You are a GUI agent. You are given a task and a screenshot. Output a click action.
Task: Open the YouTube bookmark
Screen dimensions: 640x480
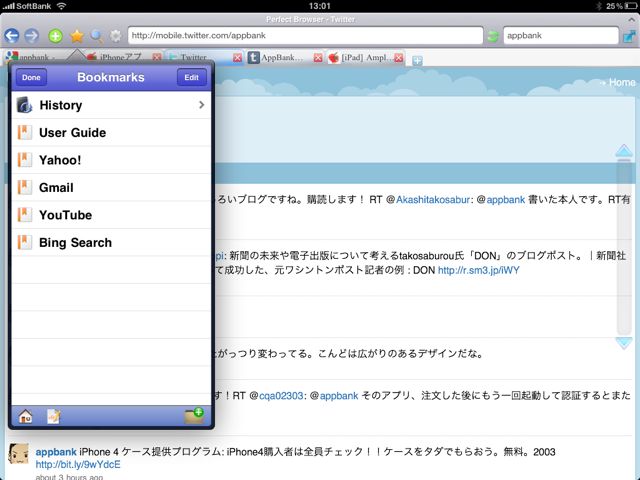pyautogui.click(x=111, y=215)
